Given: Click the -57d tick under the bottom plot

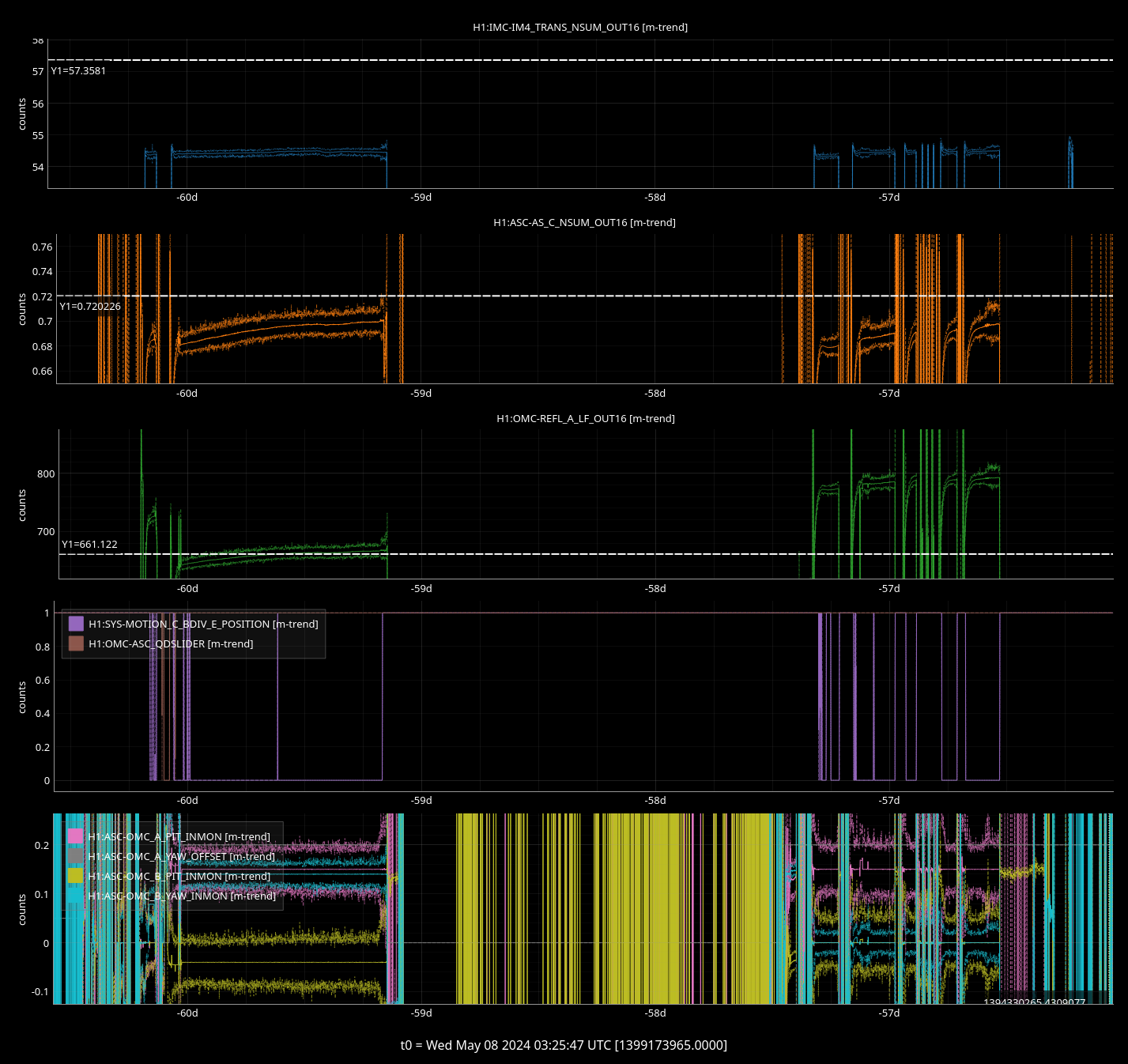Looking at the screenshot, I should pos(889,1013).
